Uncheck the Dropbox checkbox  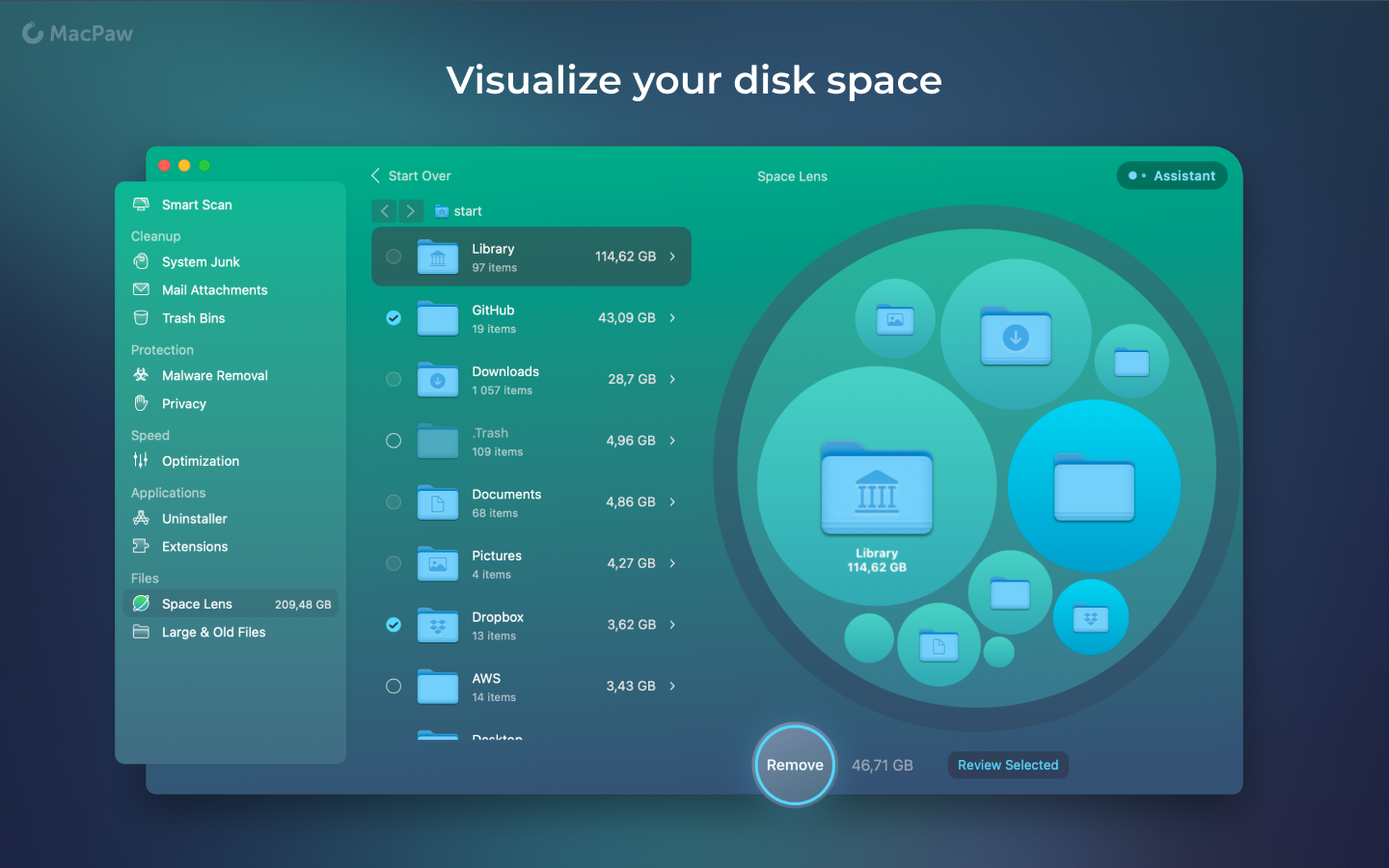(x=394, y=625)
